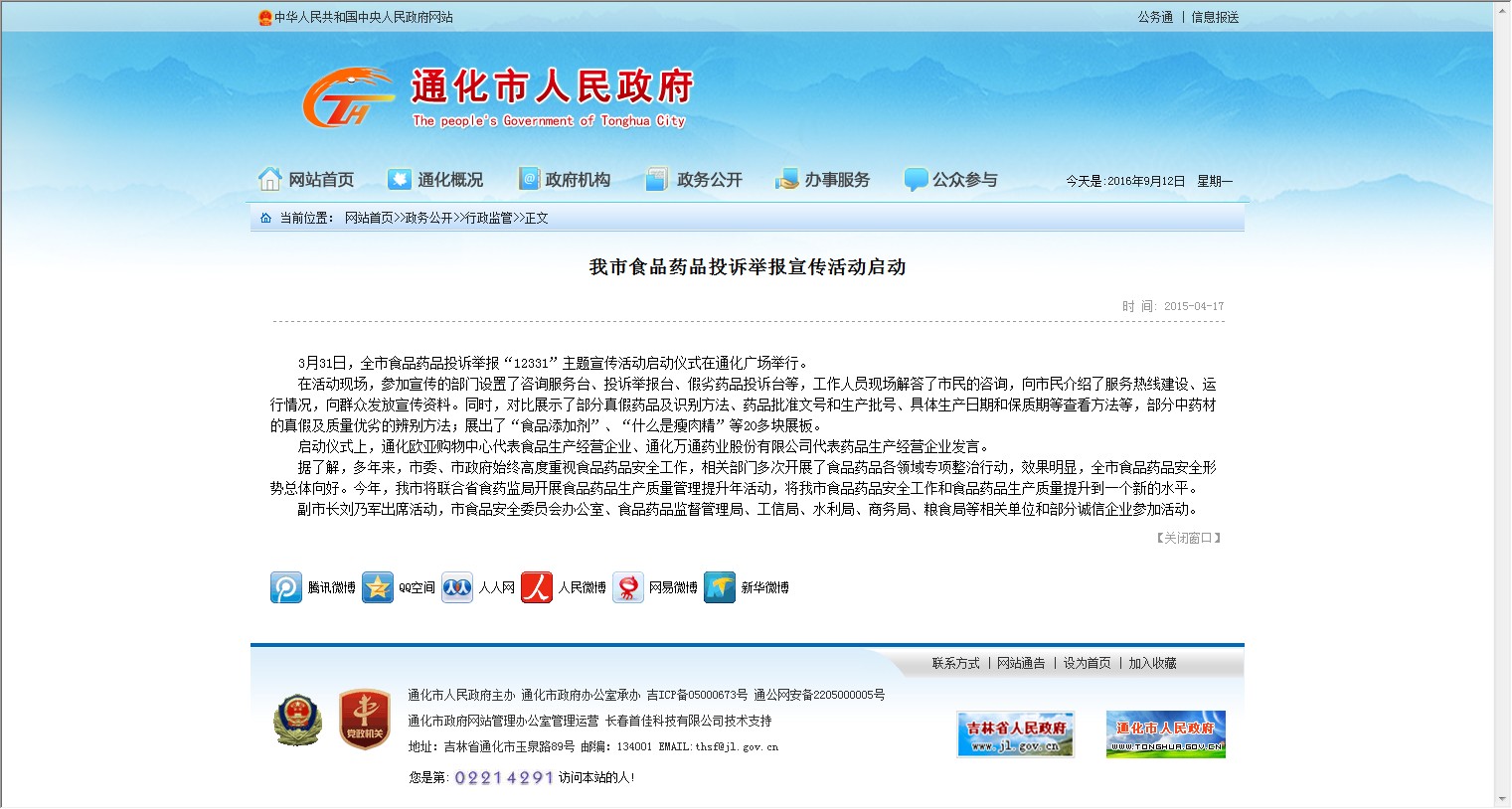Click the red 党政机关 shield icon

(x=364, y=721)
